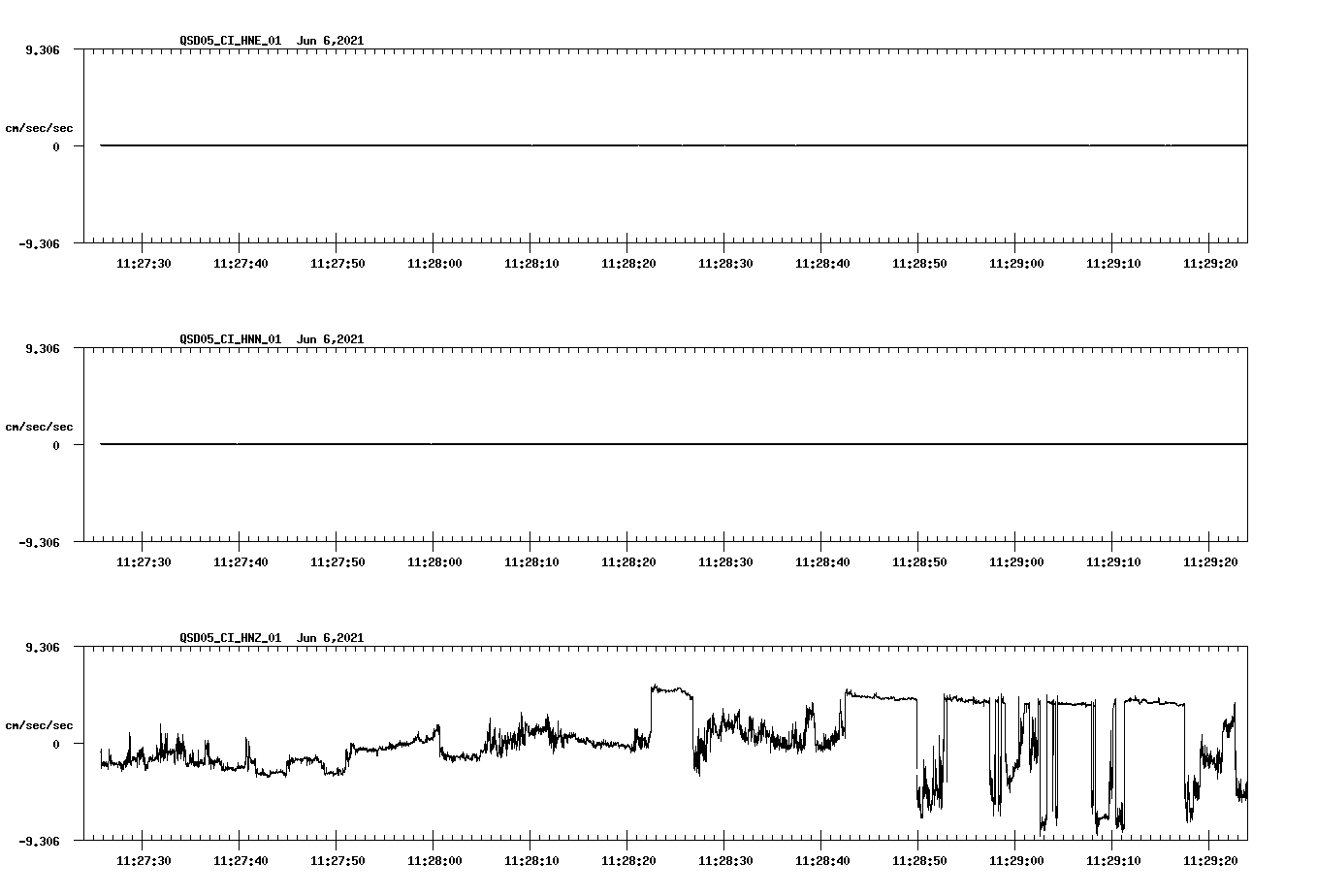Image resolution: width=1317 pixels, height=896 pixels.
Task: Click the HNZ plateau near 11:28:45
Action: [x=881, y=696]
